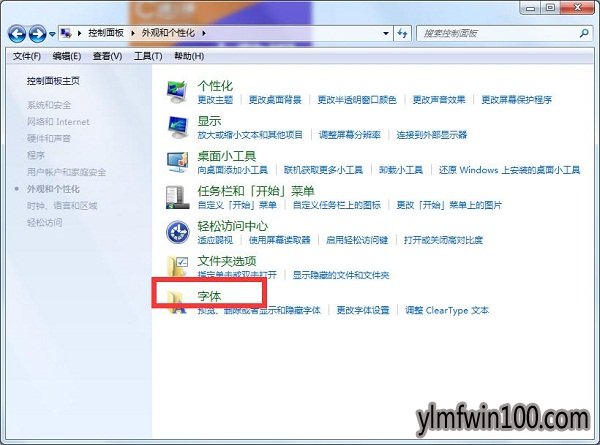
Task: Open the address bar history dropdown
Action: pyautogui.click(x=386, y=33)
